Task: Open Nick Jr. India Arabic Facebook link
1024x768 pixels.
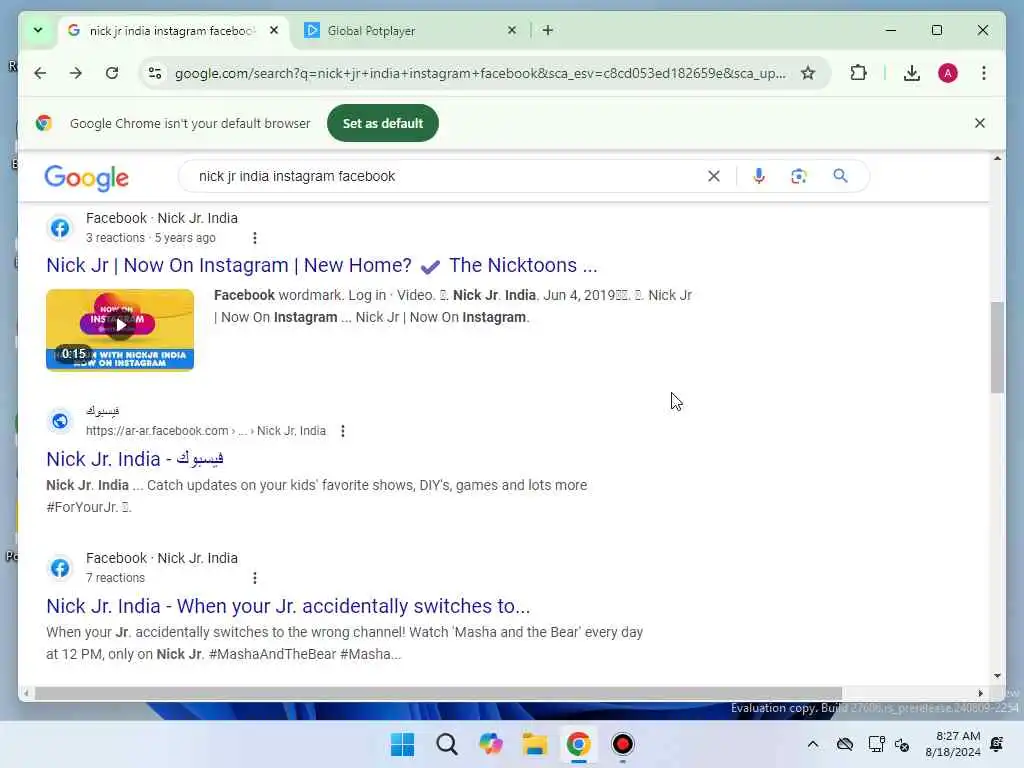Action: tap(135, 458)
